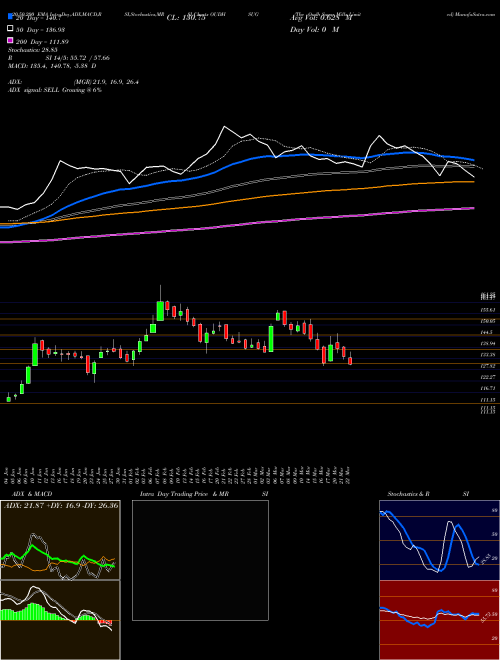Open the ADX indicator mini chart
Image resolution: width=500 pixels, height=660 pixels.
[60, 540]
